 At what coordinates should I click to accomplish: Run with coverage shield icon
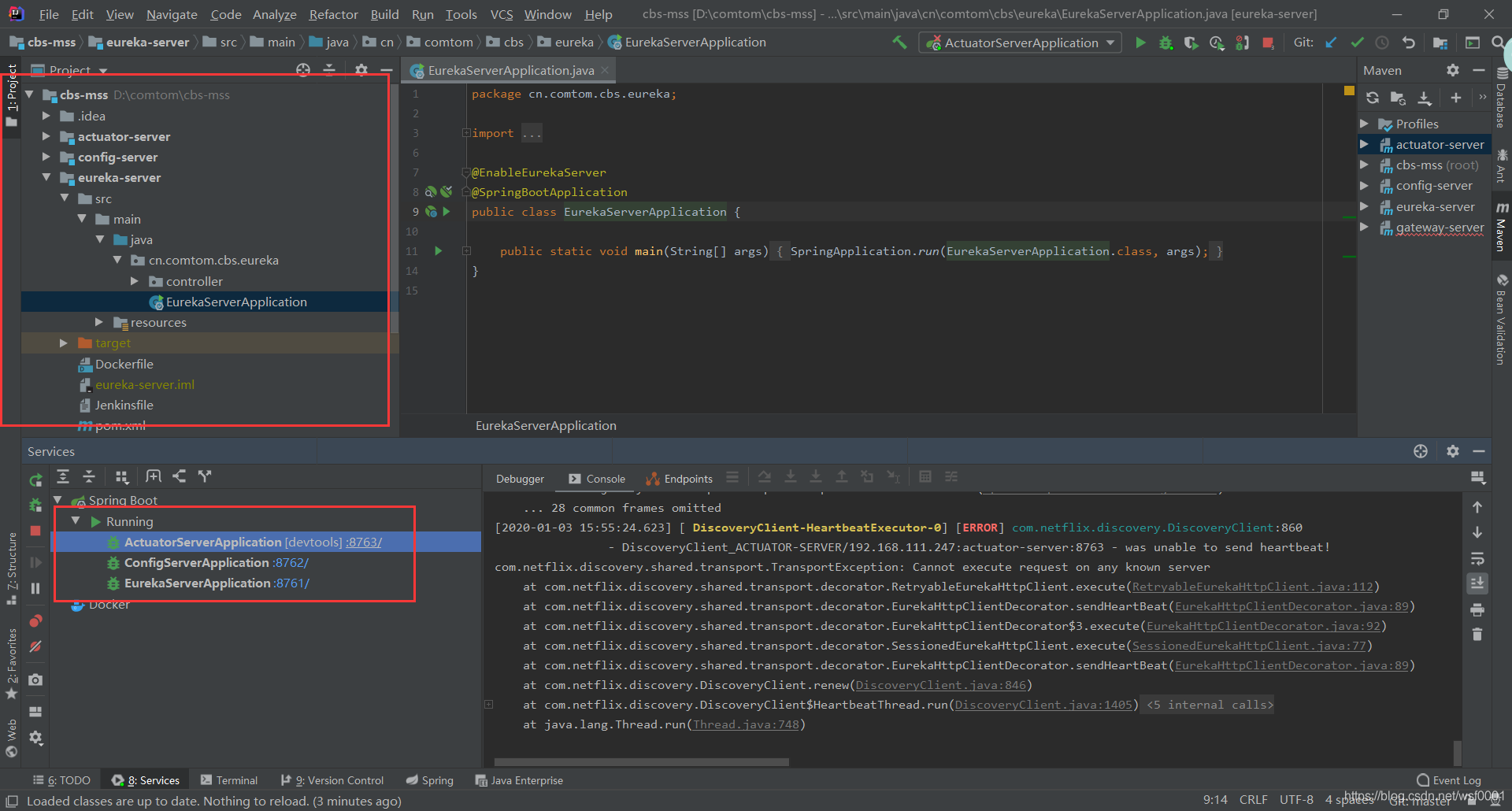click(x=1191, y=43)
